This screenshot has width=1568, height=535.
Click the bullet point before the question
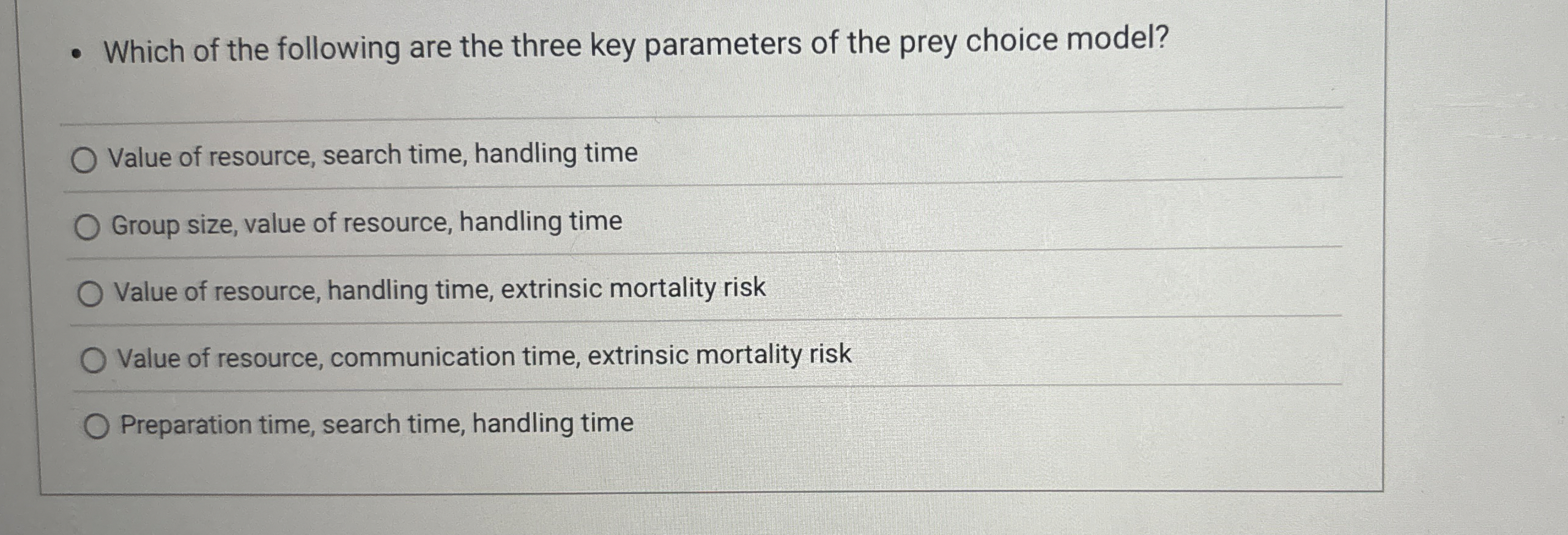76,55
